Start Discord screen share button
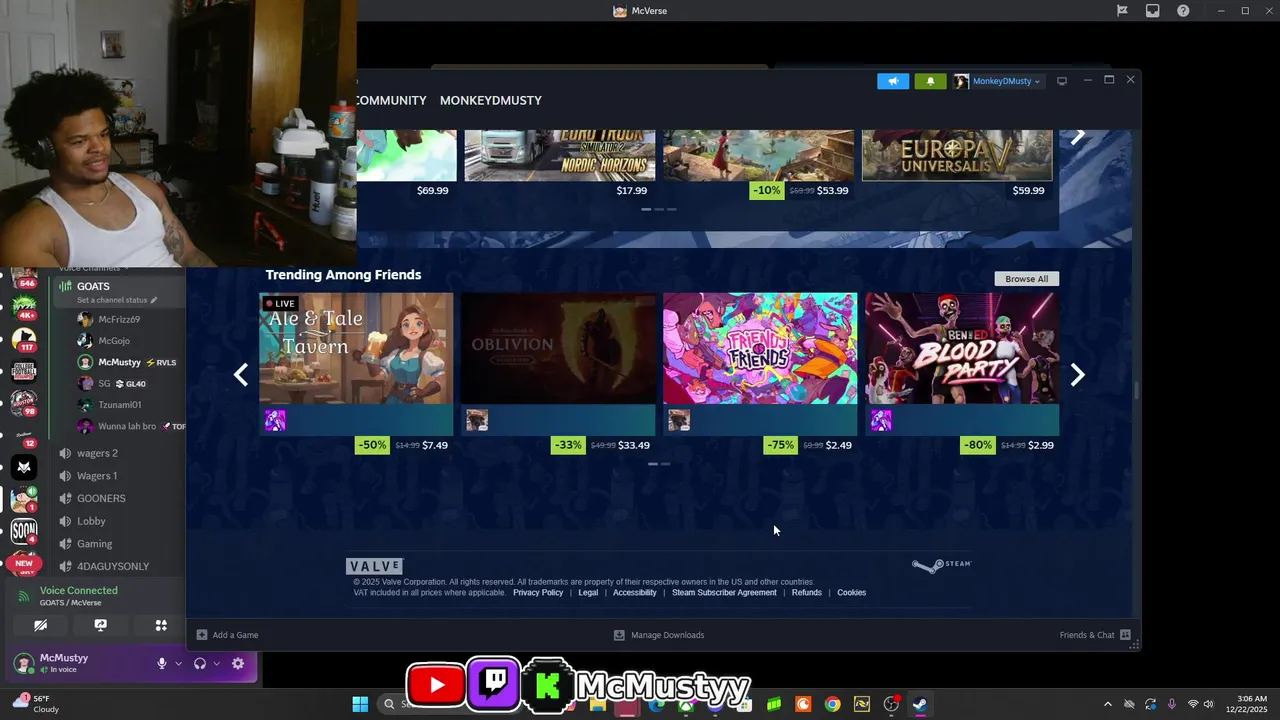The width and height of the screenshot is (1280, 720). 100,625
